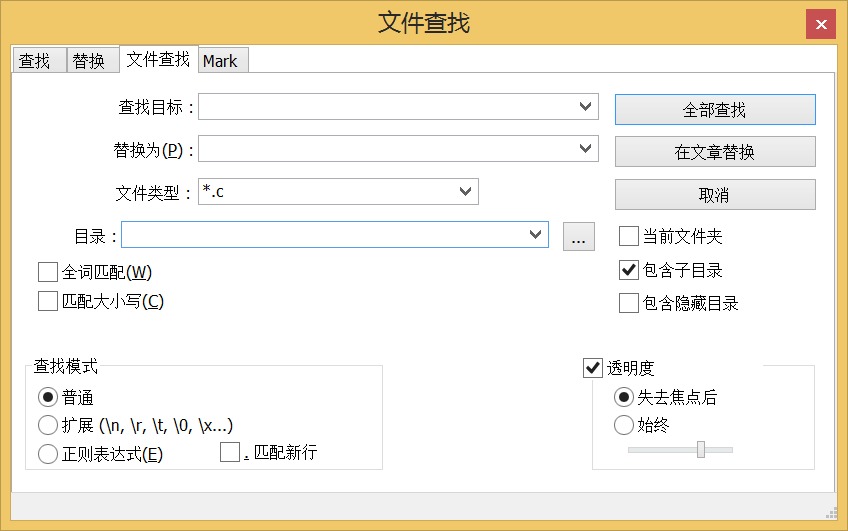Expand the 文件类型 filter dropdown
Viewport: 848px width, 531px height.
point(465,191)
